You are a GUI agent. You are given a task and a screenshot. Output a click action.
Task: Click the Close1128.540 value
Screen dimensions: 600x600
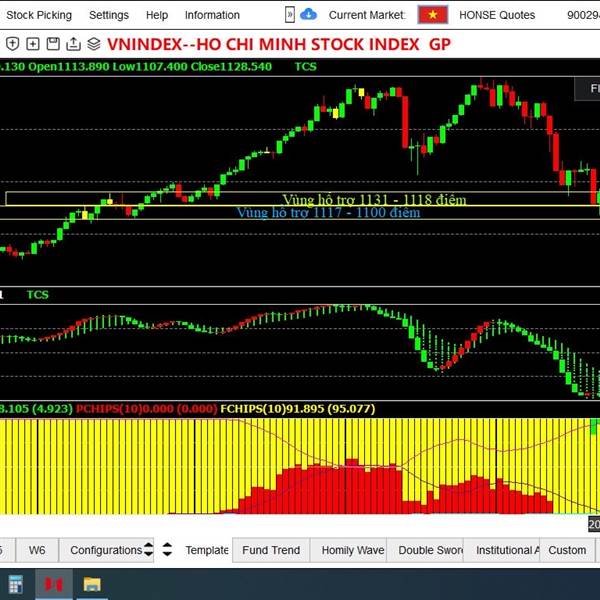click(231, 67)
